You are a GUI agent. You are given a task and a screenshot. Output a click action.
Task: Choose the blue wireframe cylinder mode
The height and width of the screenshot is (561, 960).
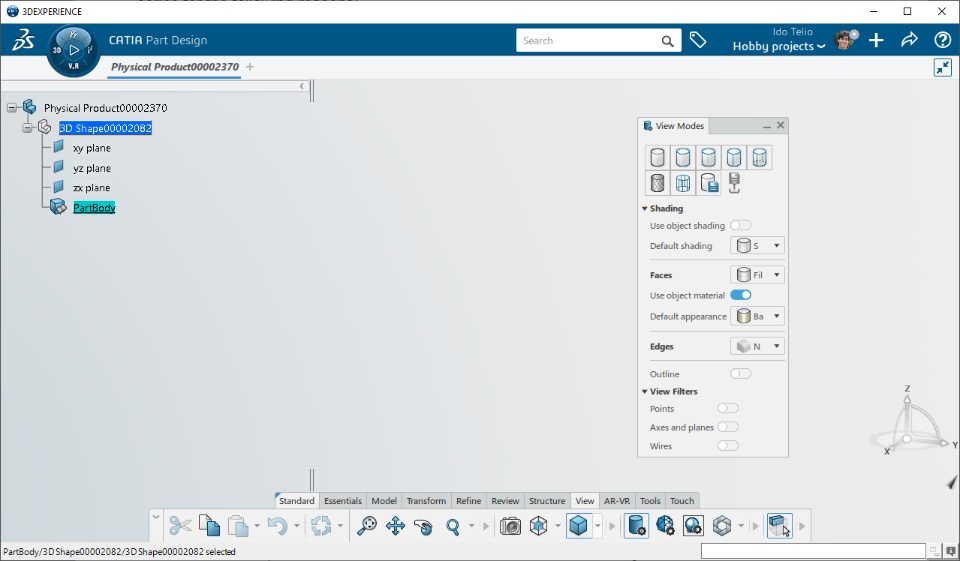(x=683, y=183)
